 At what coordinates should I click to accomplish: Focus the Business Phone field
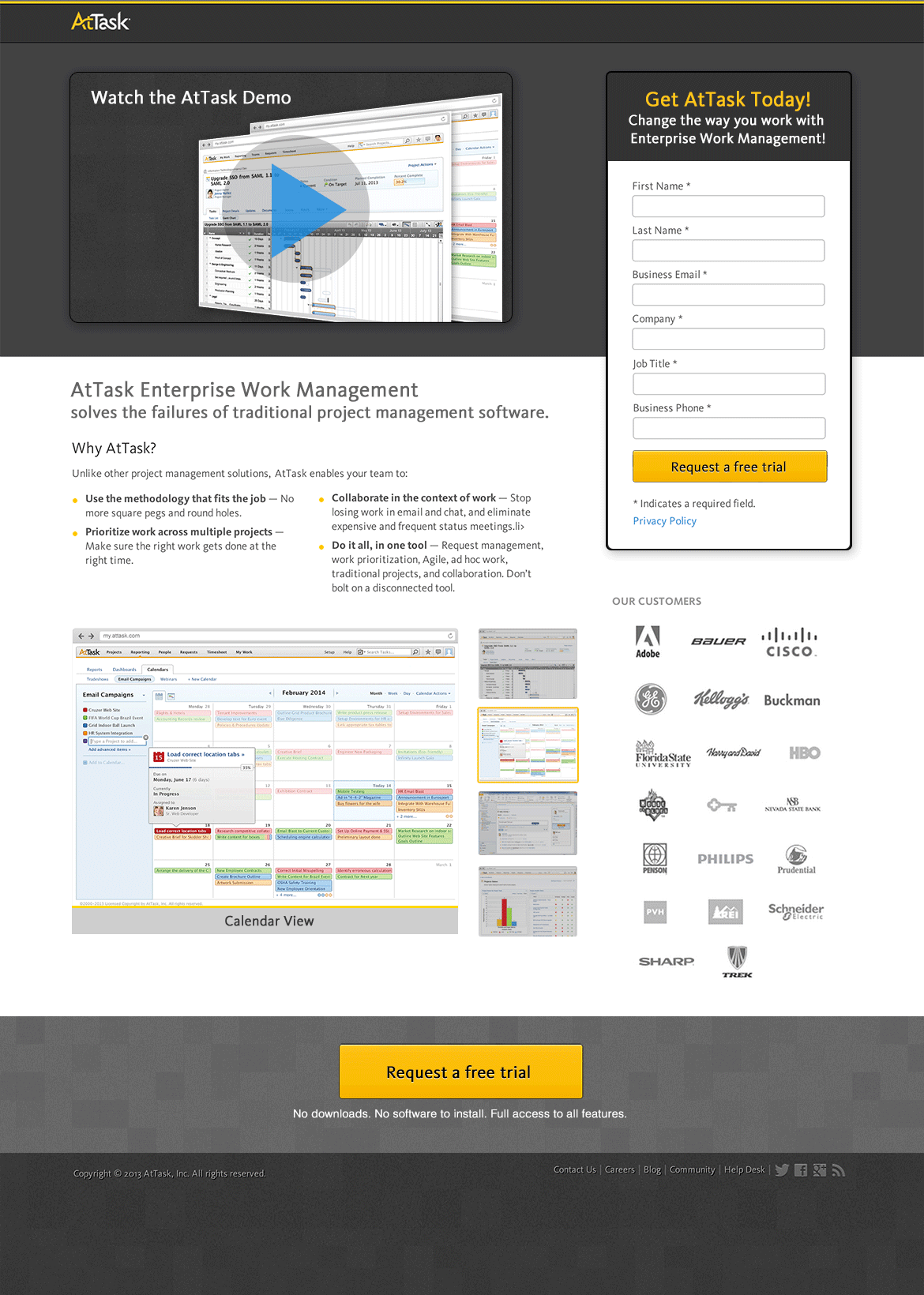729,428
